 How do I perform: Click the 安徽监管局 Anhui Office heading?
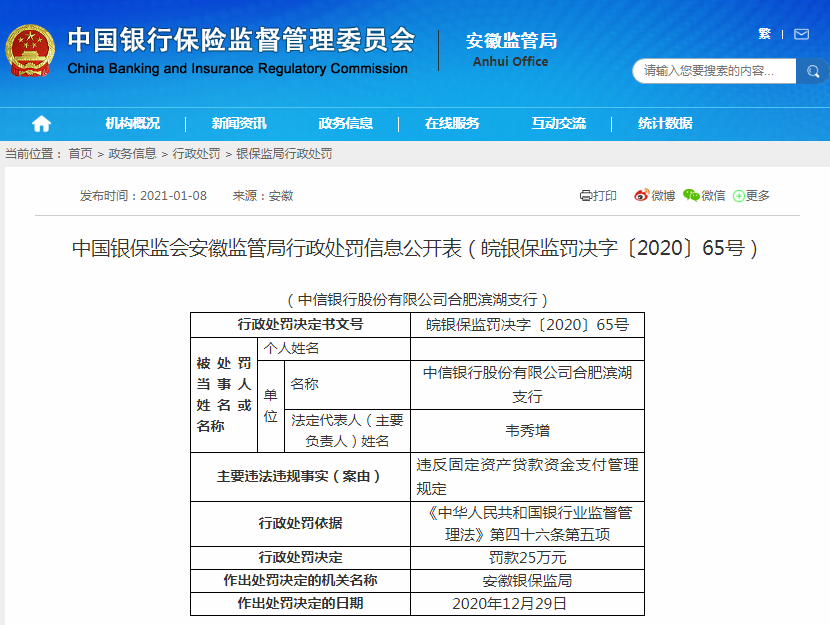point(511,49)
